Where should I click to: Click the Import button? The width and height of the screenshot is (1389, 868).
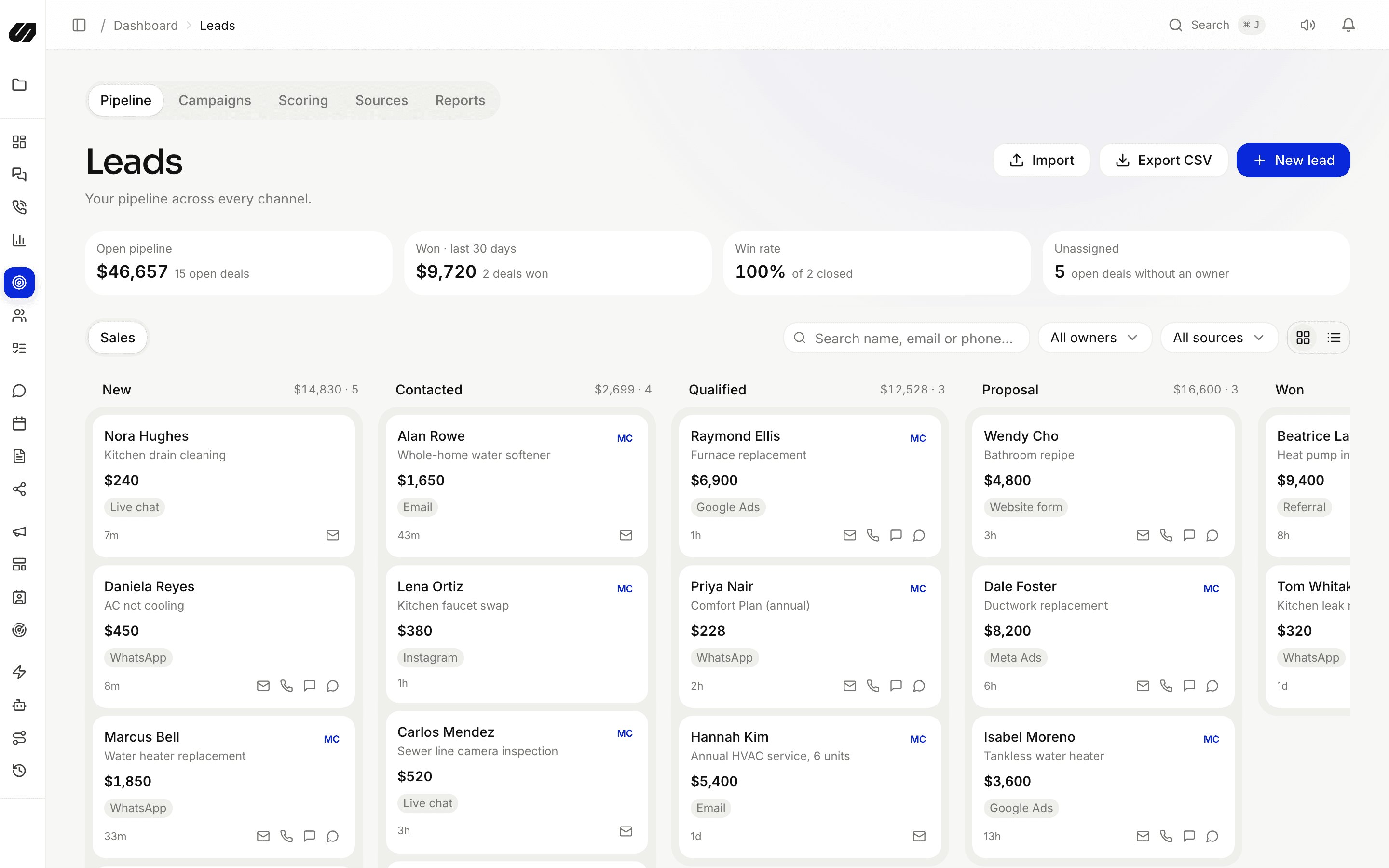click(x=1041, y=160)
